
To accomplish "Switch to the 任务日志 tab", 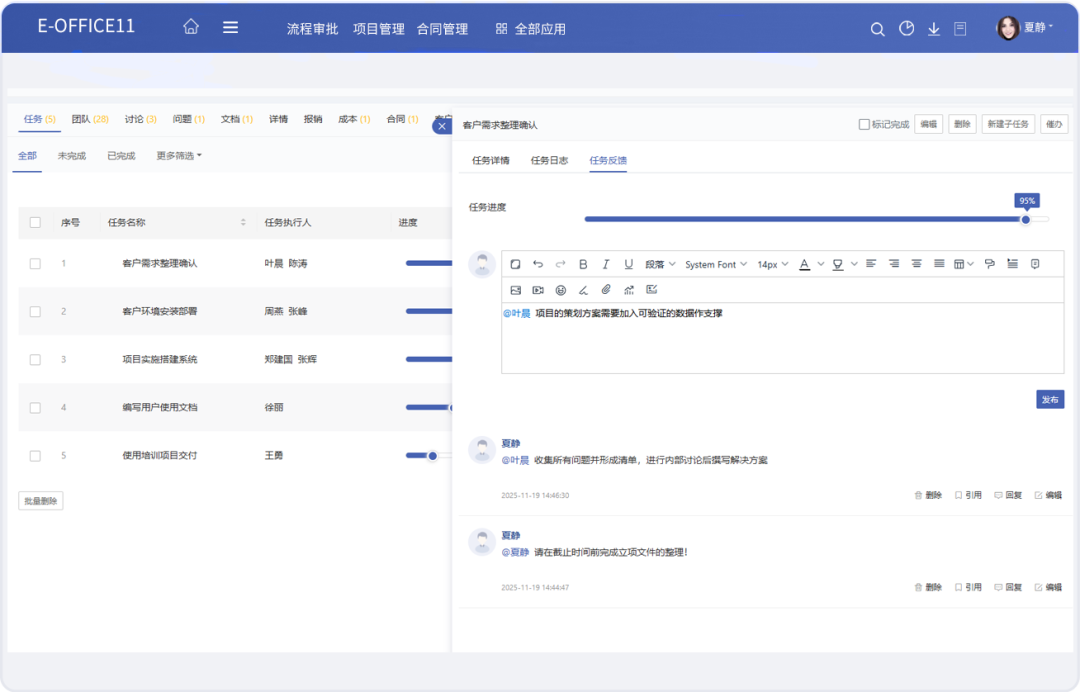I will [x=549, y=161].
